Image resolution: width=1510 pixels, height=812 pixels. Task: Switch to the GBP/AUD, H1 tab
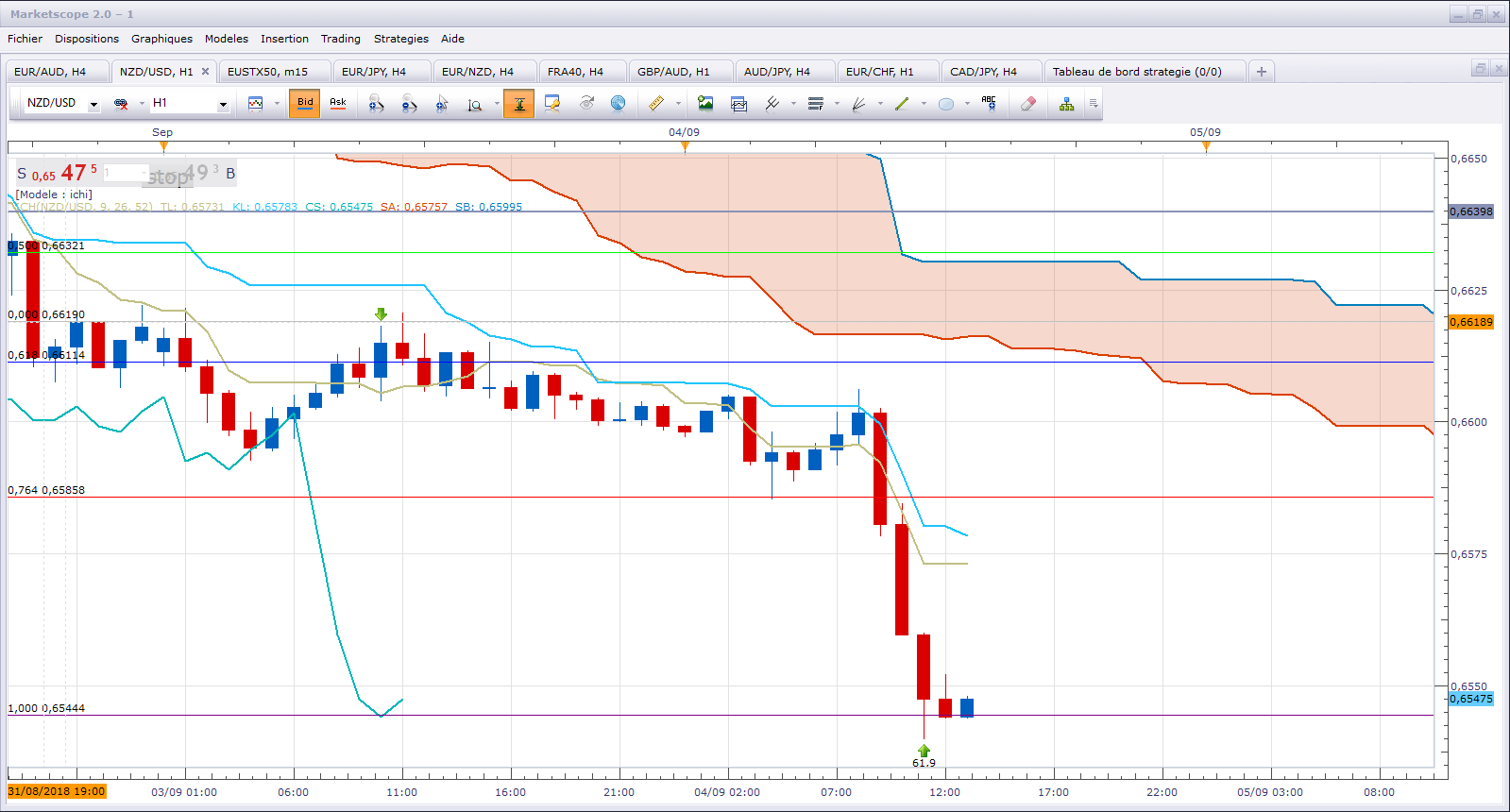point(681,72)
